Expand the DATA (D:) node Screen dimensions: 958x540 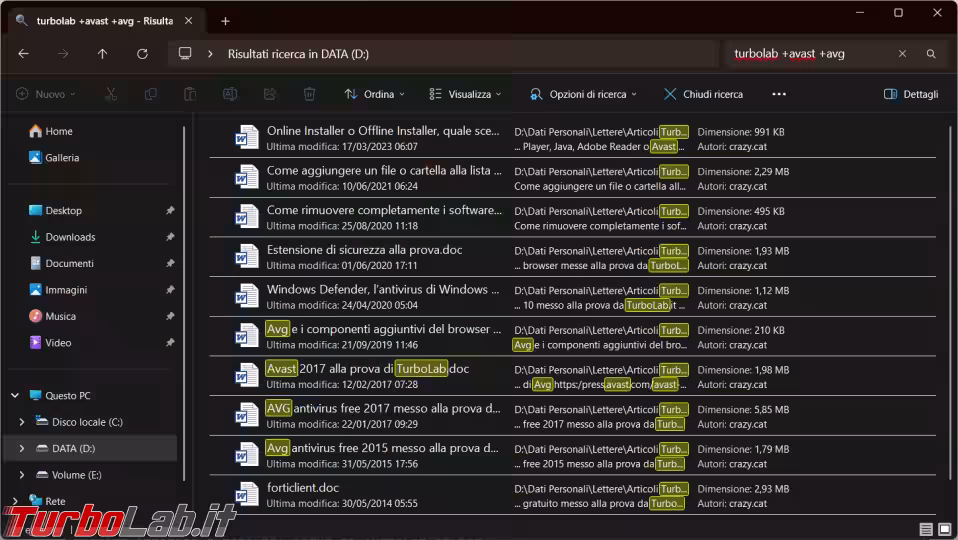[22, 448]
